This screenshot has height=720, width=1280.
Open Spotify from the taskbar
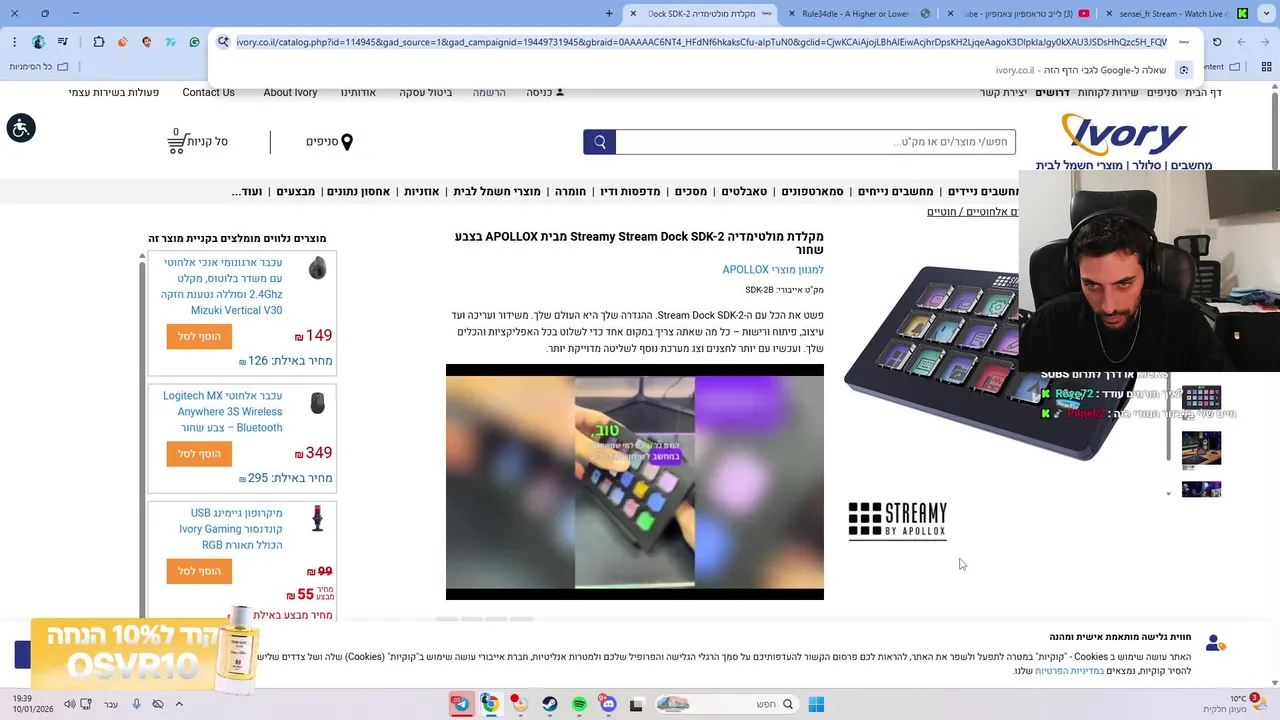coord(579,704)
